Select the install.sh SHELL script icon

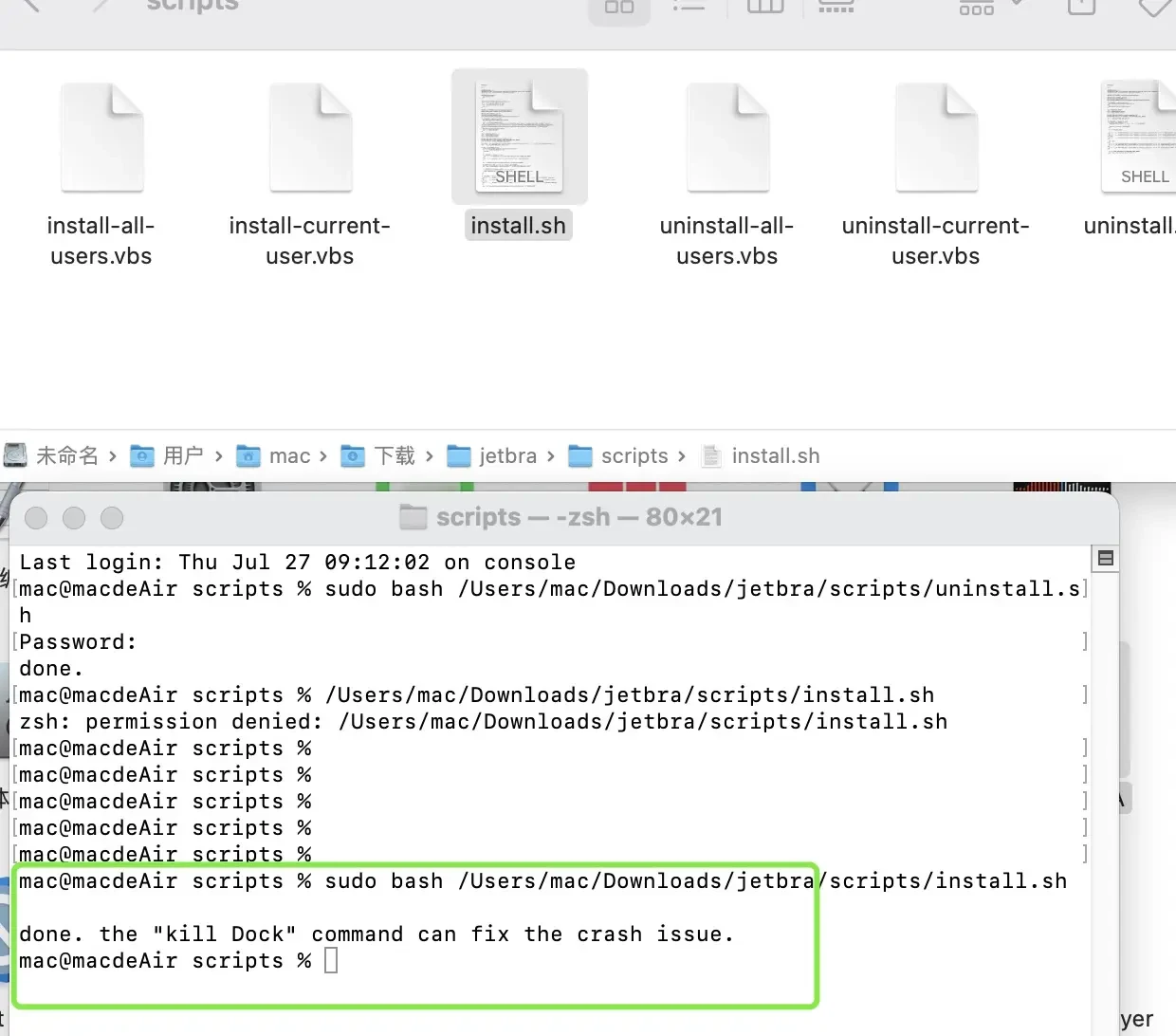(x=520, y=138)
